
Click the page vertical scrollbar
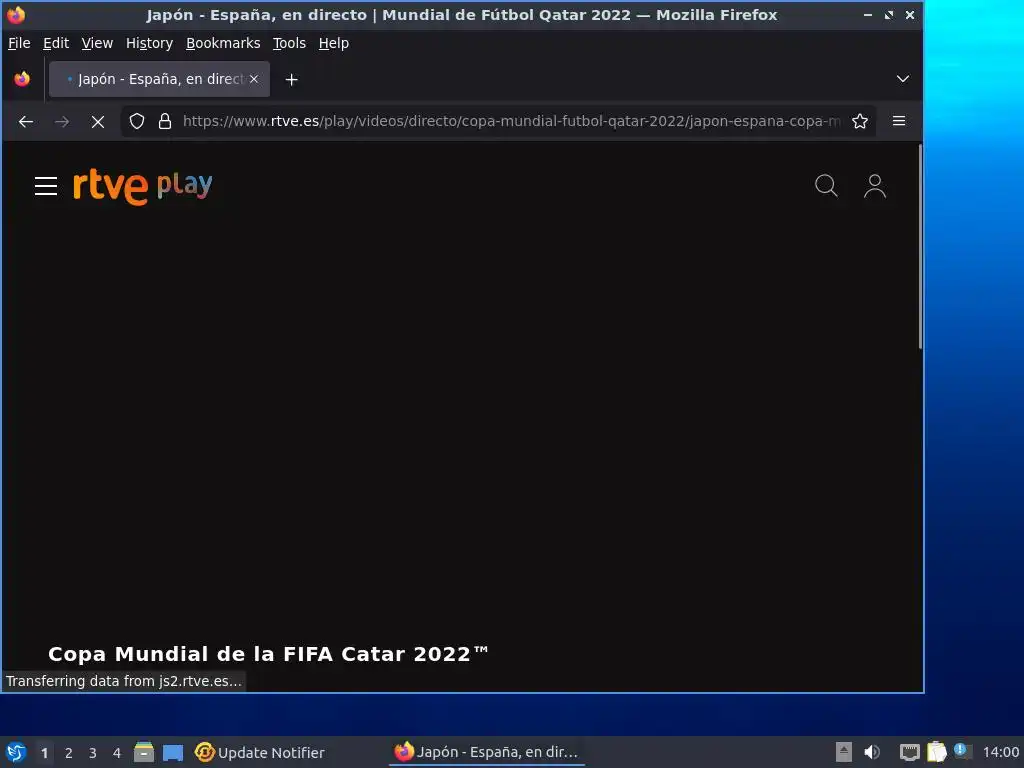tap(920, 247)
